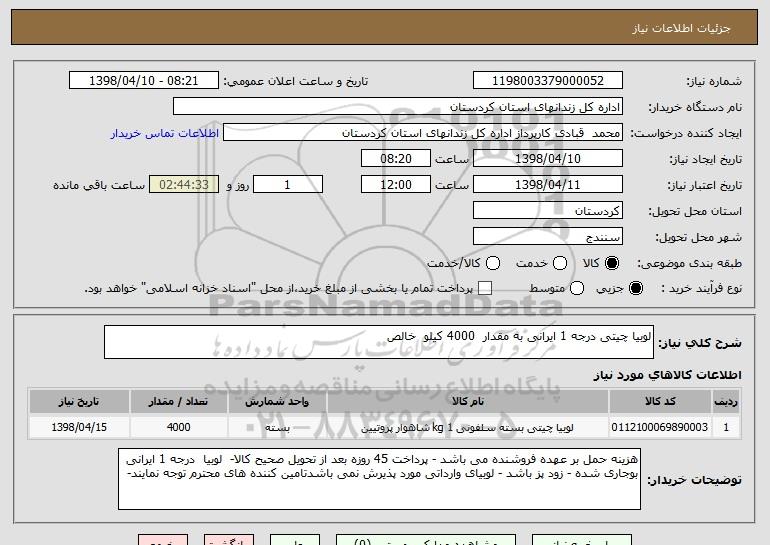Click the نام کالا column header
Image resolution: width=770 pixels, height=545 pixels.
coord(468,402)
